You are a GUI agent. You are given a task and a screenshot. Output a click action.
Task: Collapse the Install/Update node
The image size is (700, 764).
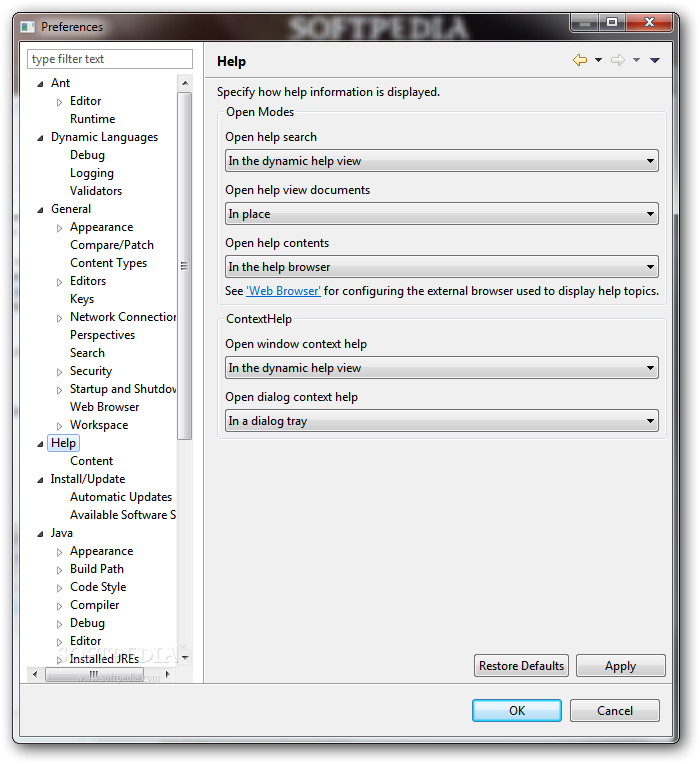pos(40,480)
